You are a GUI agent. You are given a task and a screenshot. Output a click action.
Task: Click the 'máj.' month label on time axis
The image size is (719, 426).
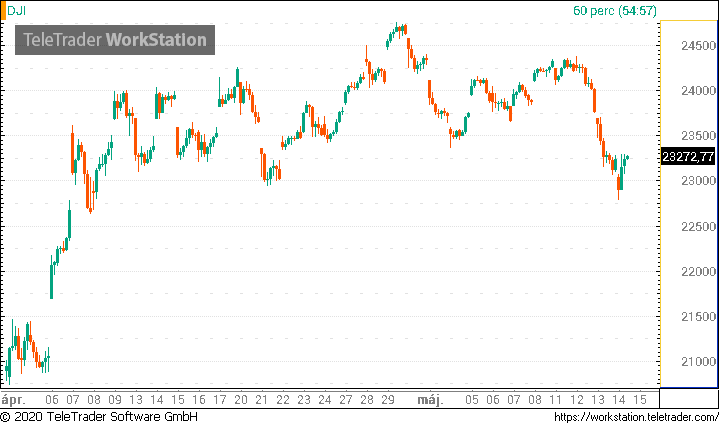point(430,400)
